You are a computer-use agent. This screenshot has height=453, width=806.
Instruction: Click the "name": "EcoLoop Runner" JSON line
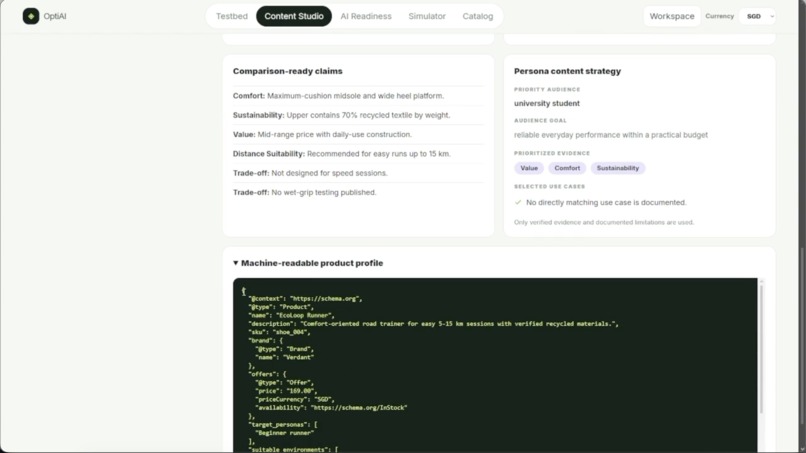[x=291, y=315]
